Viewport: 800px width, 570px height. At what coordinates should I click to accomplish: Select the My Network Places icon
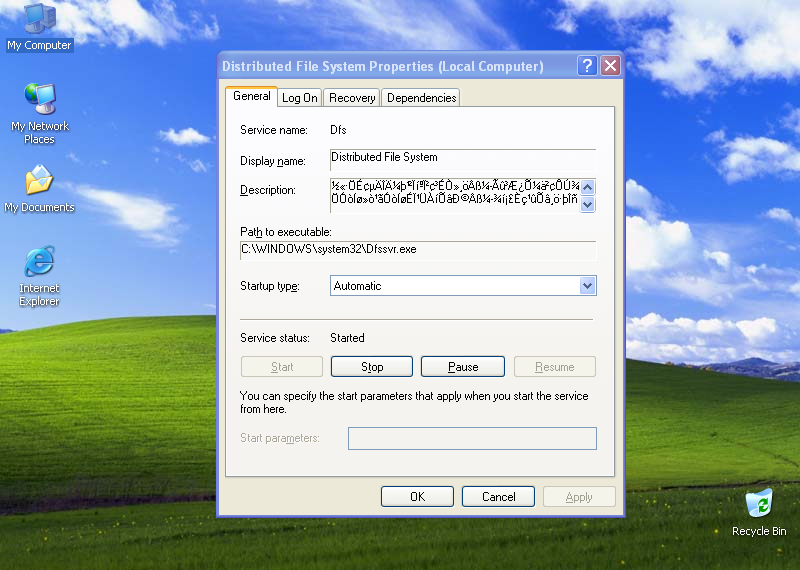click(40, 113)
